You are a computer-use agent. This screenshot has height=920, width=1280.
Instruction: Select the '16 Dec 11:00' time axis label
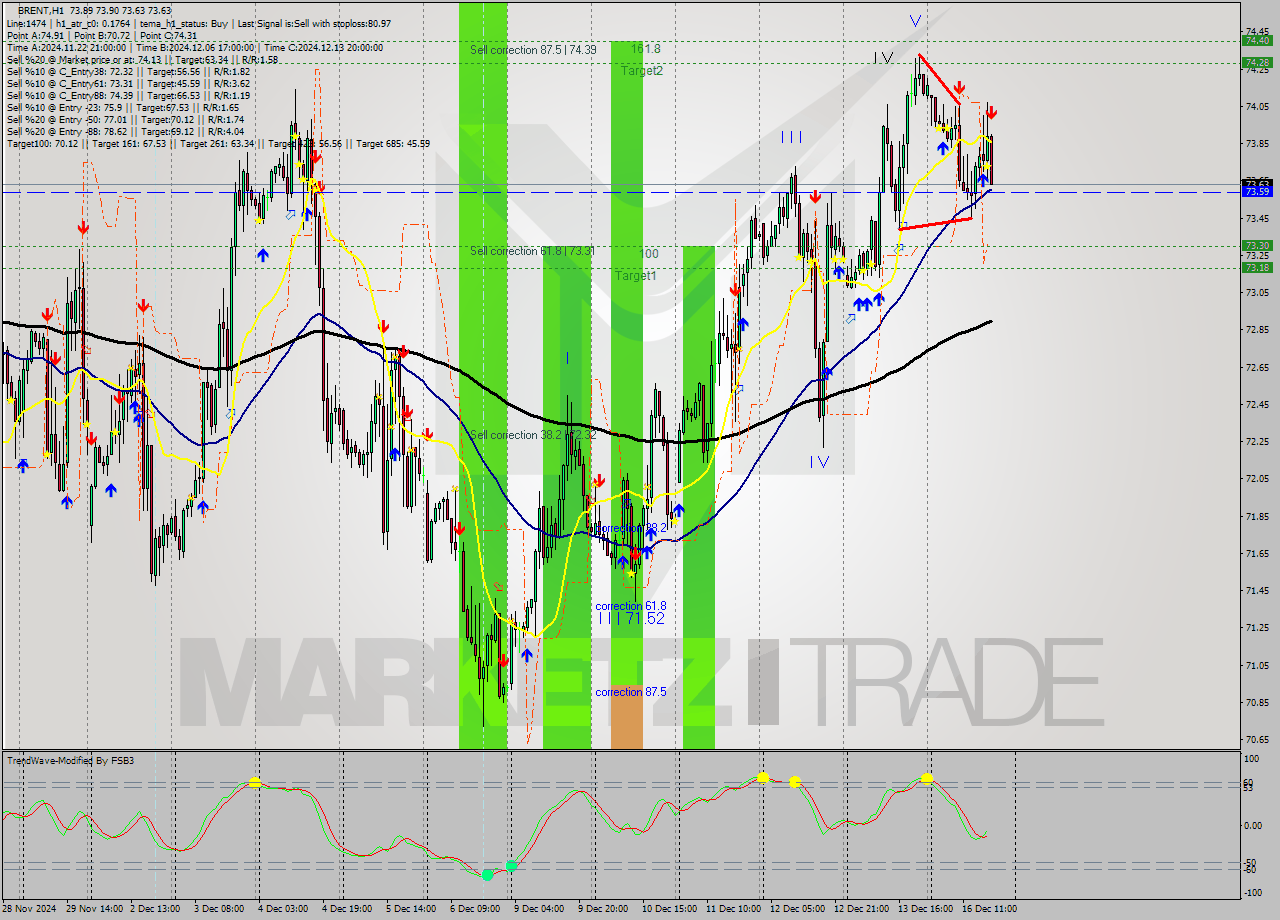[x=987, y=909]
